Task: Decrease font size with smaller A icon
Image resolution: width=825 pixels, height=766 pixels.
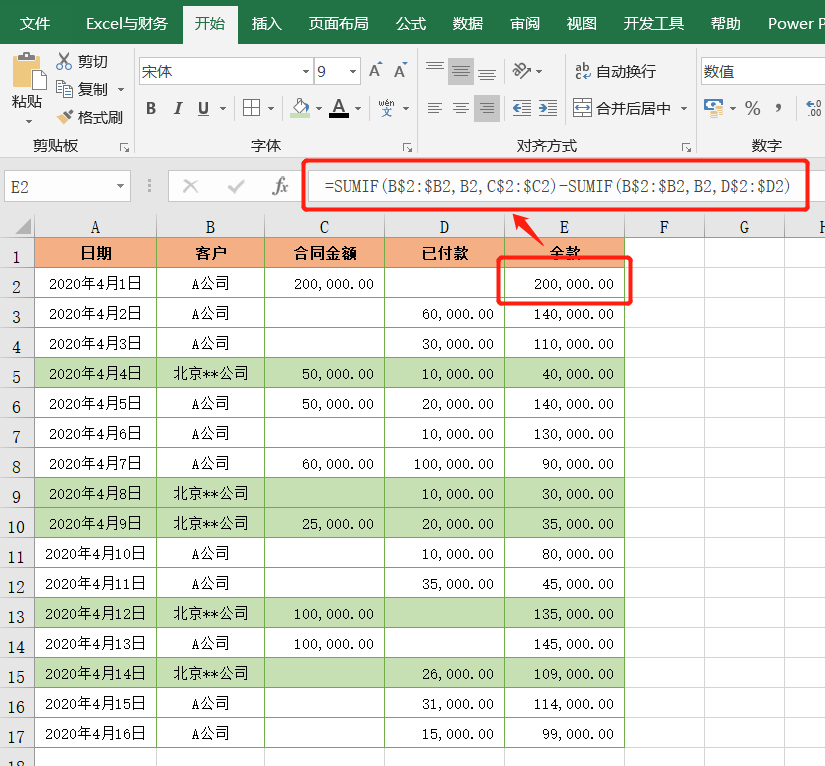Action: point(401,70)
